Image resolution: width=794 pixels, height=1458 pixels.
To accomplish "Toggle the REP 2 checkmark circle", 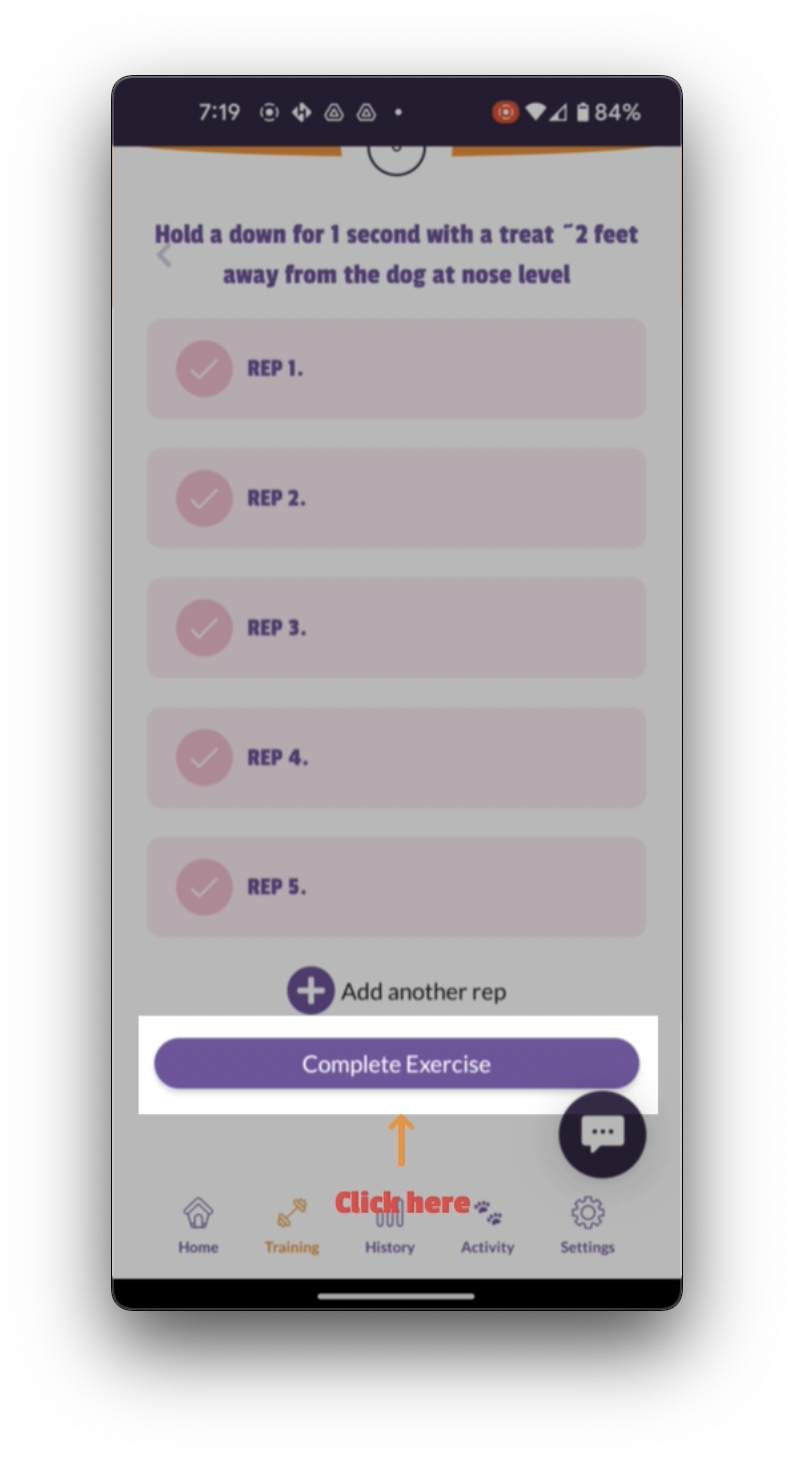I will pos(204,498).
